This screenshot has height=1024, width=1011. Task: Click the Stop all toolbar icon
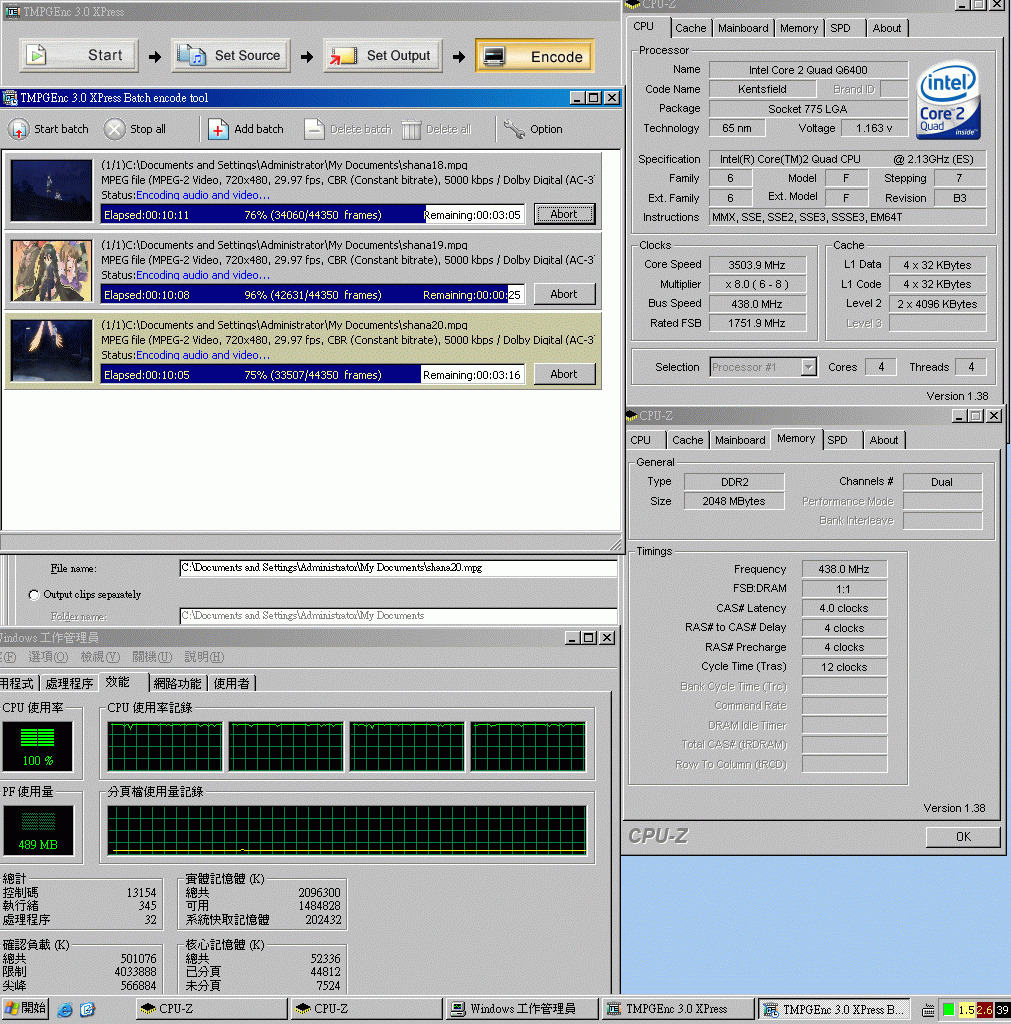[114, 129]
